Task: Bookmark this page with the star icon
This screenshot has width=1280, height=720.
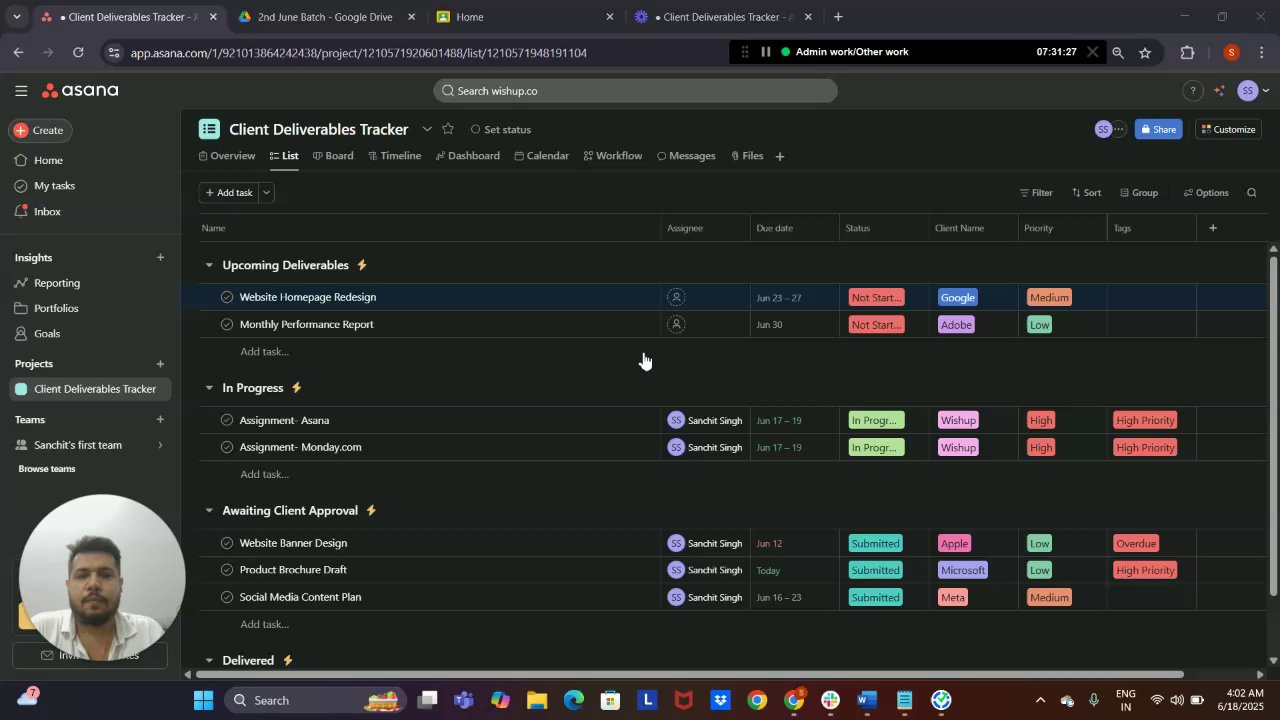Action: (1145, 52)
